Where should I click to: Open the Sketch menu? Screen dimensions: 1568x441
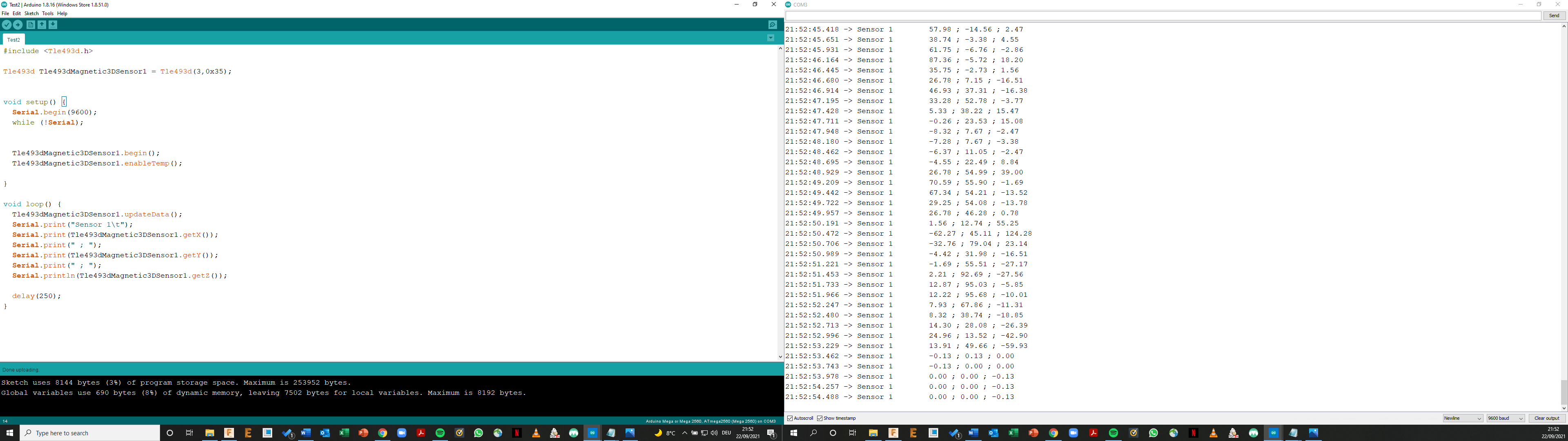31,13
